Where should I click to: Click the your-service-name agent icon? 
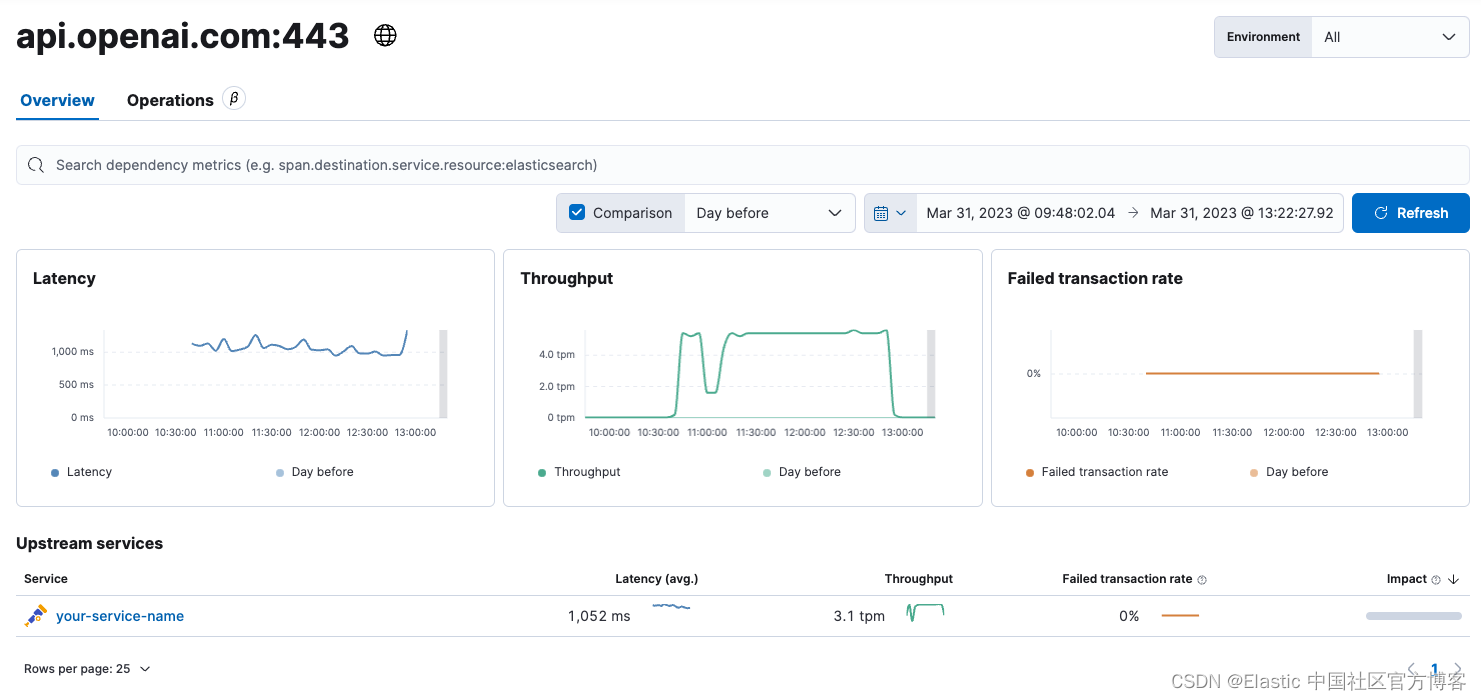click(36, 616)
